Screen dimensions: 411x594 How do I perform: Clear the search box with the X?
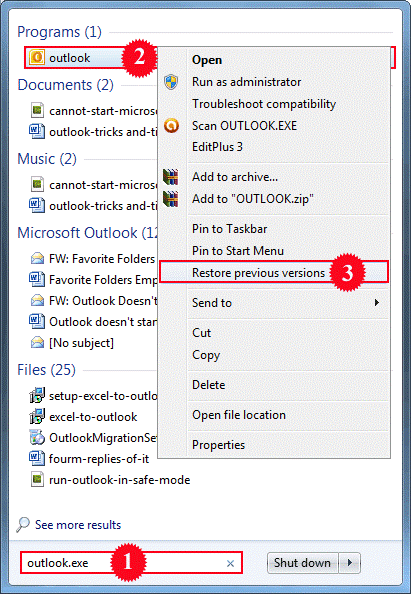click(230, 563)
